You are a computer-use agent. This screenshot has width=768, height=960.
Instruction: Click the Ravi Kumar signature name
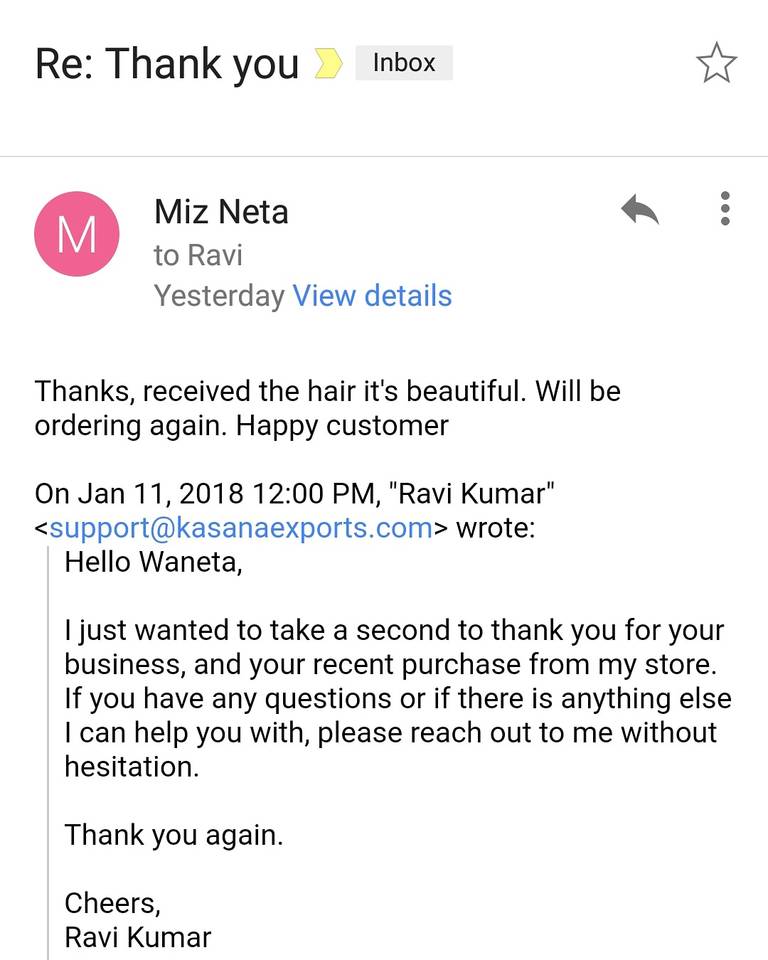pyautogui.click(x=138, y=938)
